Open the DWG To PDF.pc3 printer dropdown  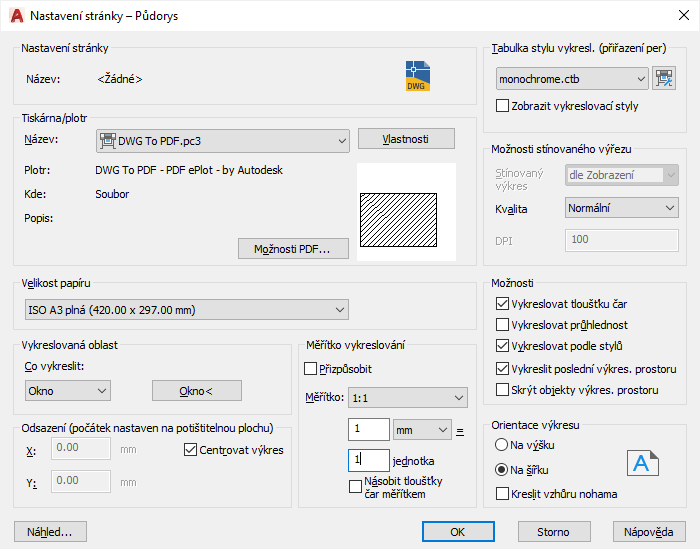pyautogui.click(x=223, y=141)
